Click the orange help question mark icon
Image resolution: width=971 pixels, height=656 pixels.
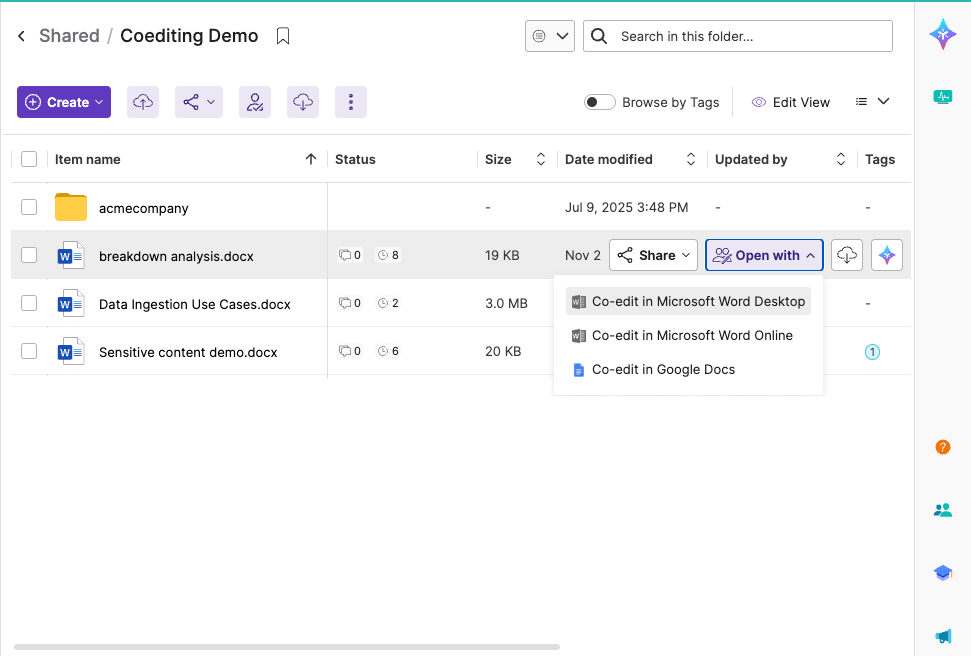pyautogui.click(x=942, y=447)
